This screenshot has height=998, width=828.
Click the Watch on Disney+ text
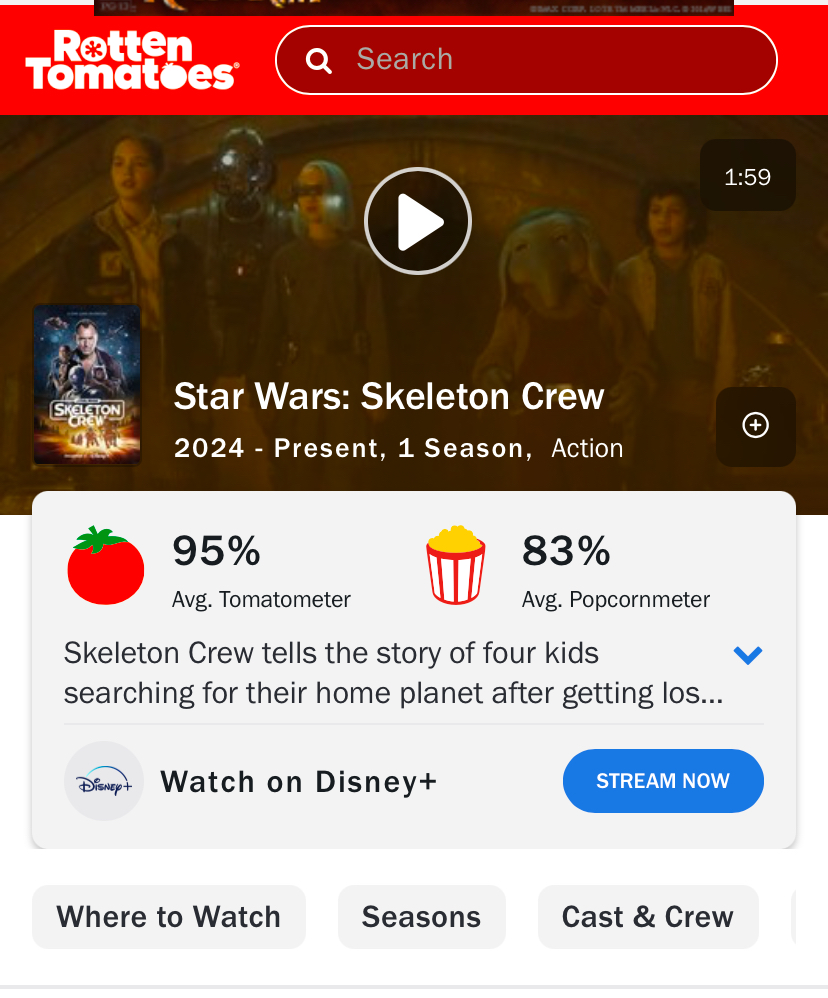[x=298, y=782]
